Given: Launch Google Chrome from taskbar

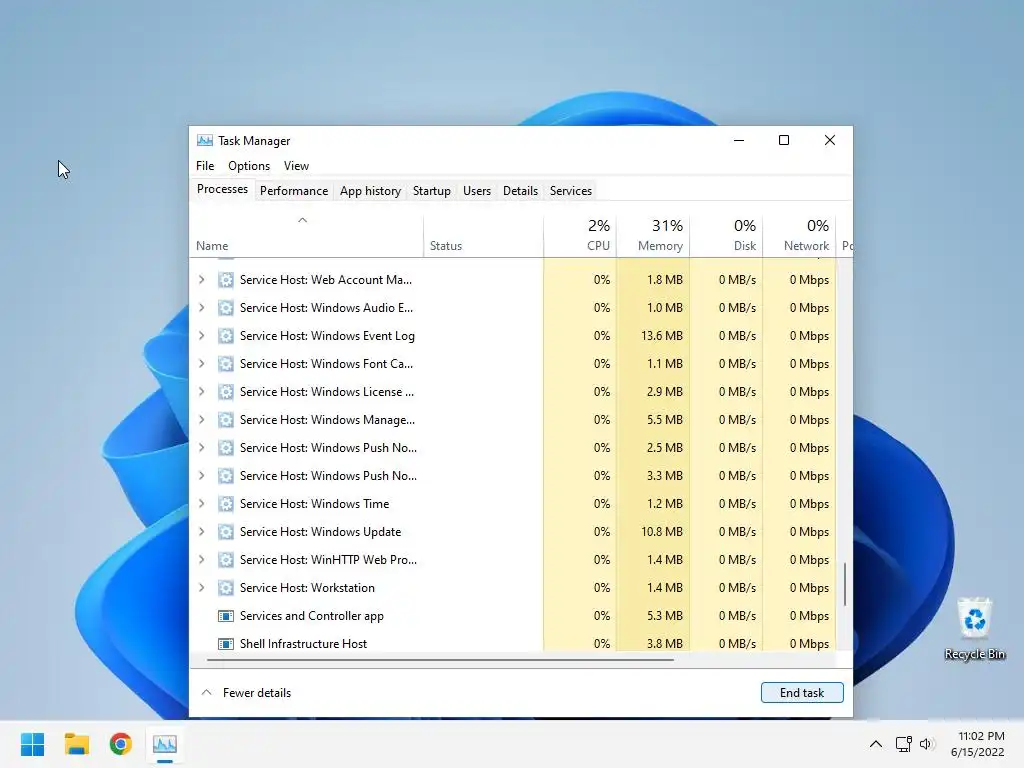Looking at the screenshot, I should point(121,744).
